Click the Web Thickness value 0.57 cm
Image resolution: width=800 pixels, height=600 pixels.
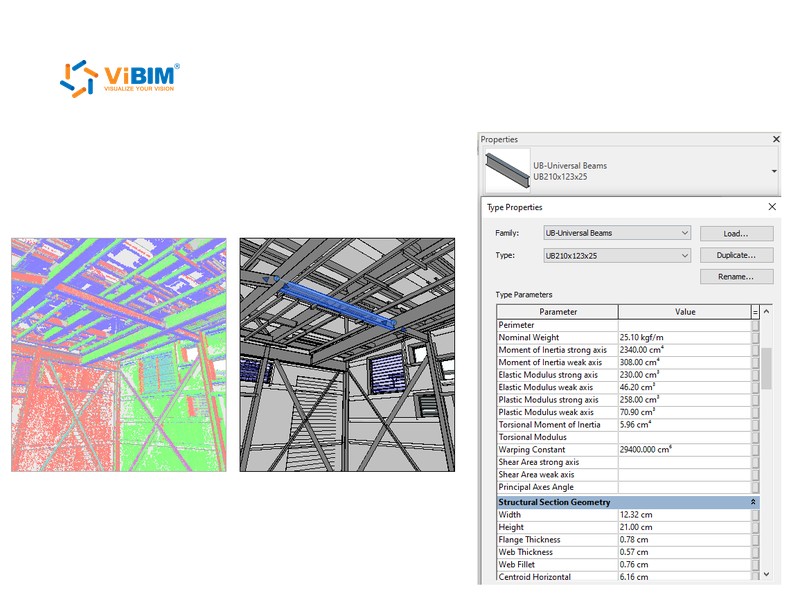pos(685,552)
